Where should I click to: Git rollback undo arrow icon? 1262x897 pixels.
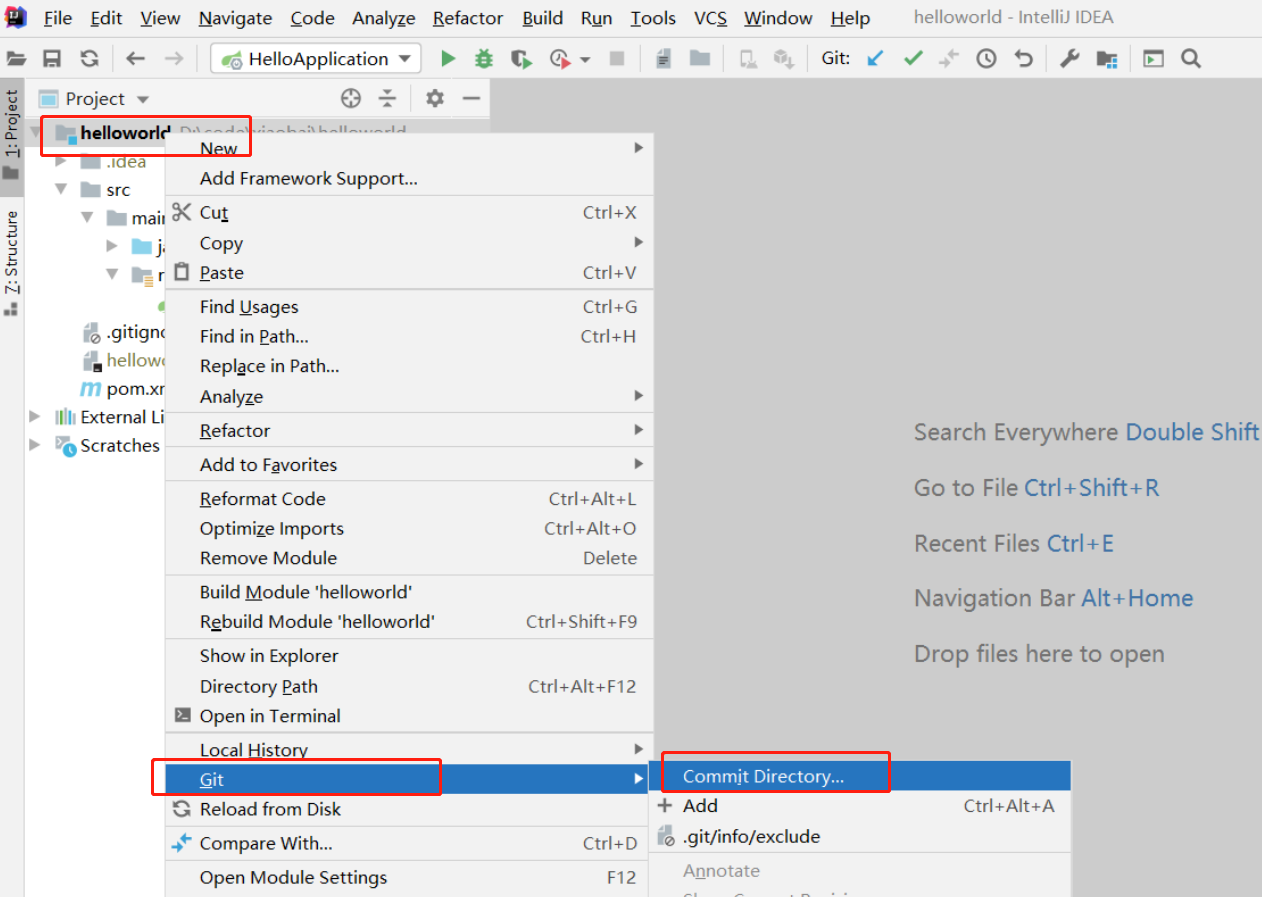1023,59
